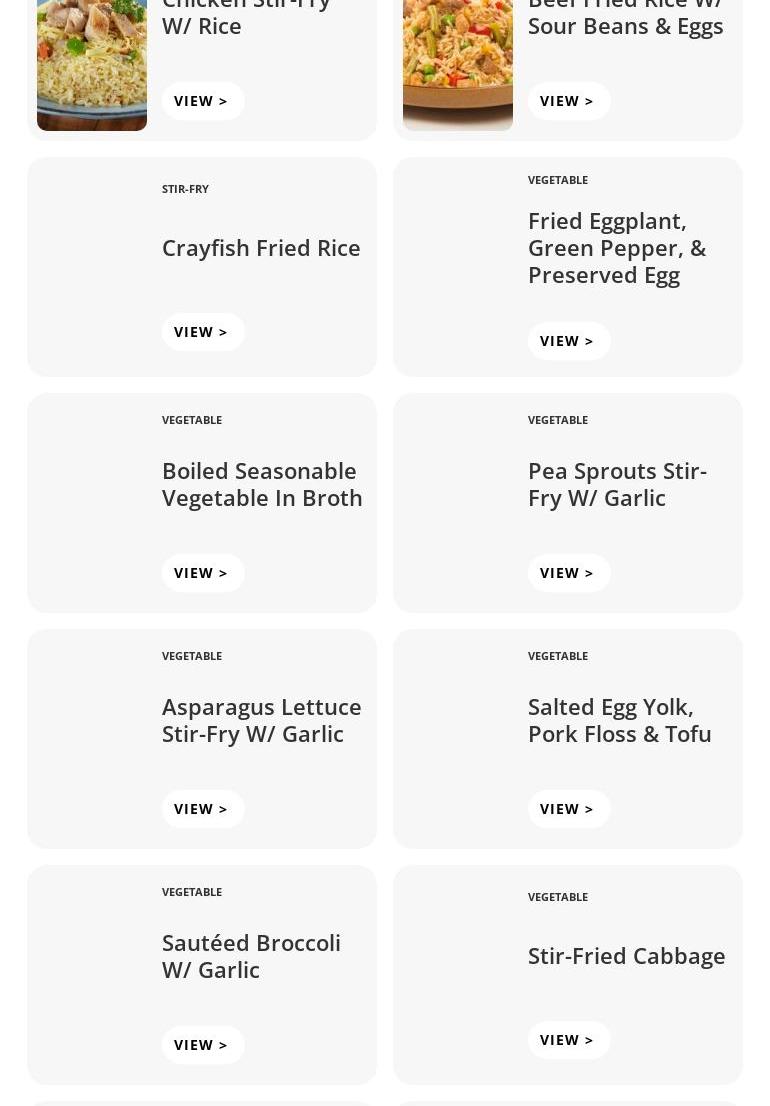Click the Pea Sprouts Stir-Fry W/ Garlic heading
This screenshot has height=1106, width=770.
(617, 484)
